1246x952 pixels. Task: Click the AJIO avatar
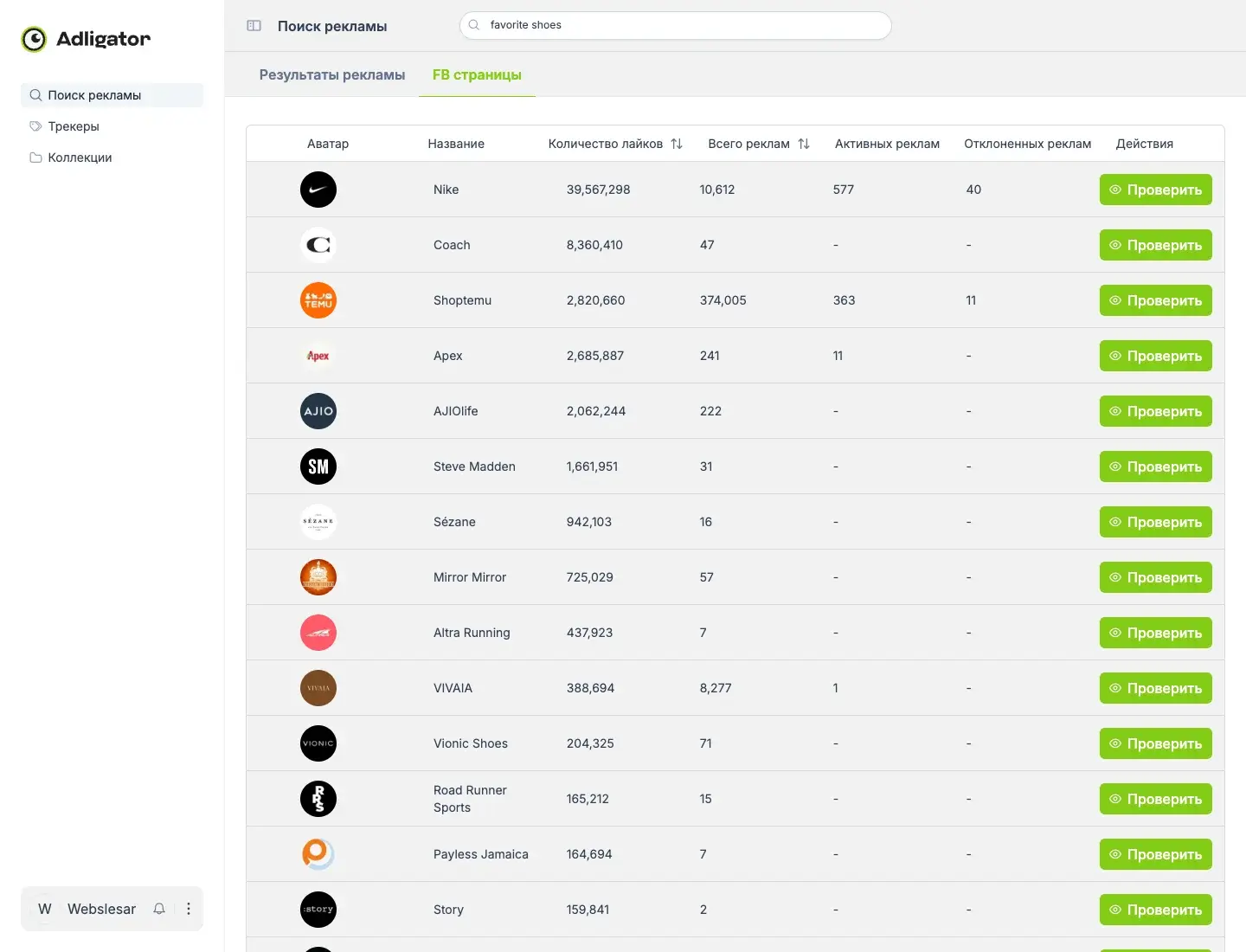tap(318, 411)
